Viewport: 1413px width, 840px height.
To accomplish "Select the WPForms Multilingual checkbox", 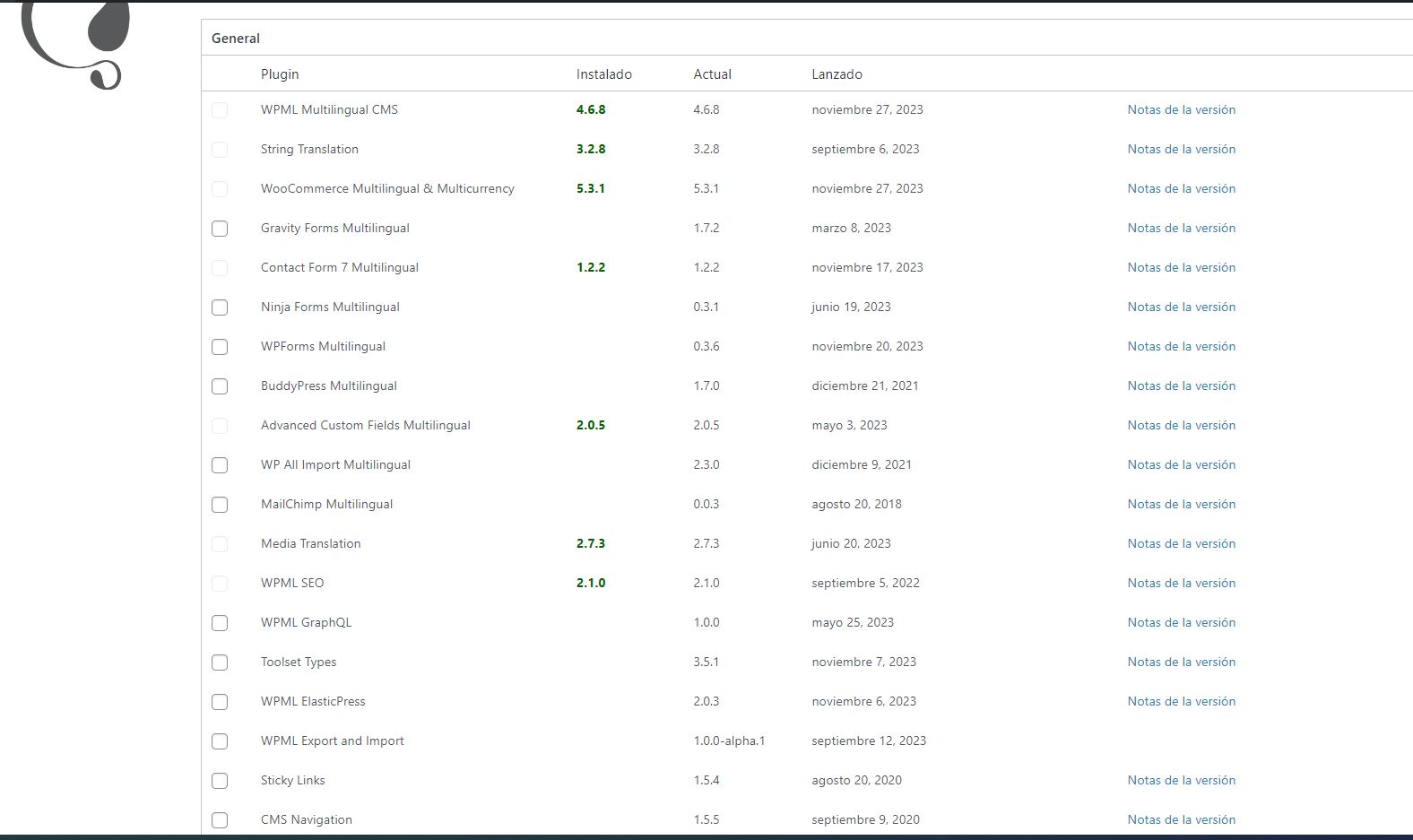I will 220,347.
